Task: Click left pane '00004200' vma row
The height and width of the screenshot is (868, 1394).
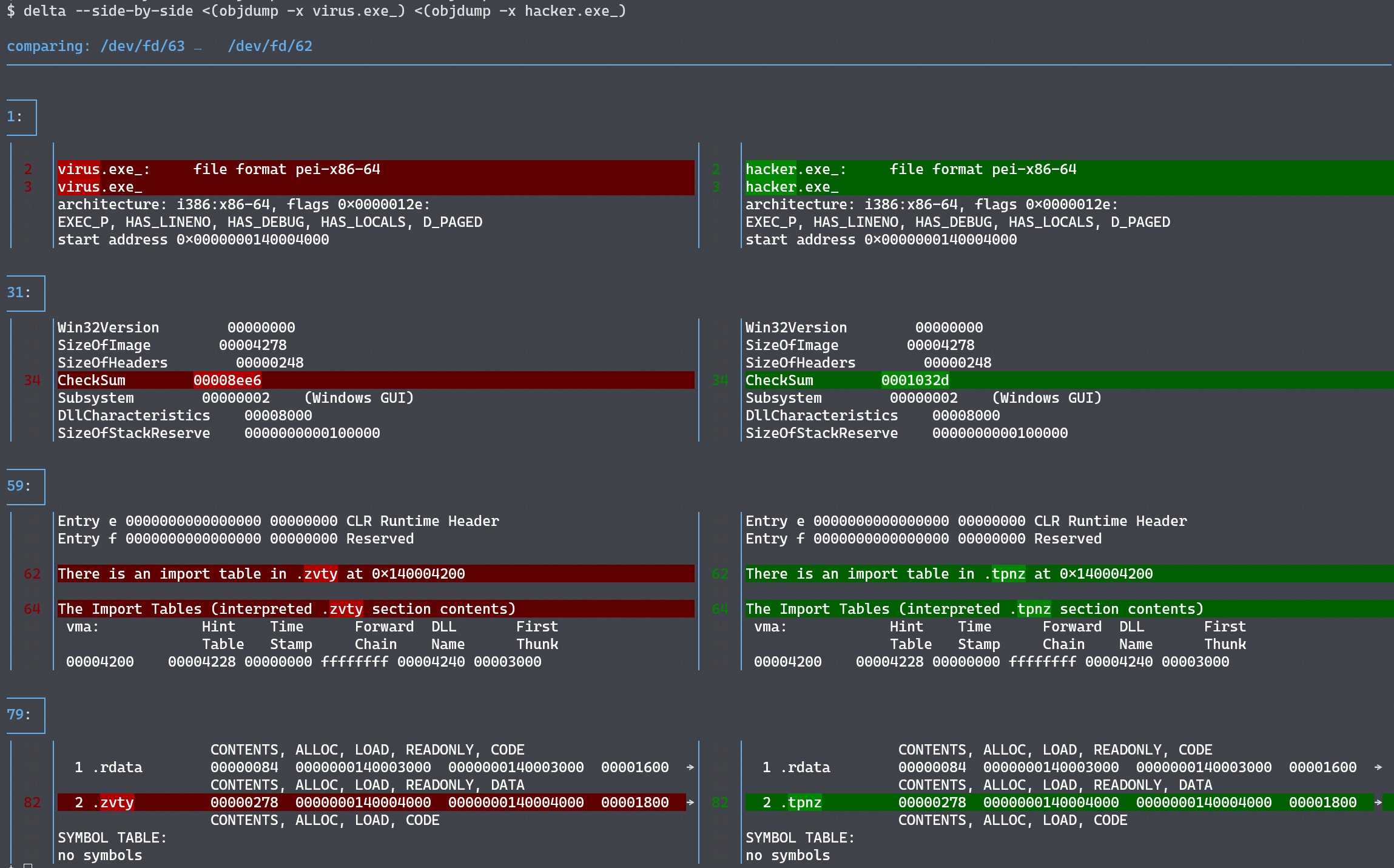Action: [x=304, y=662]
